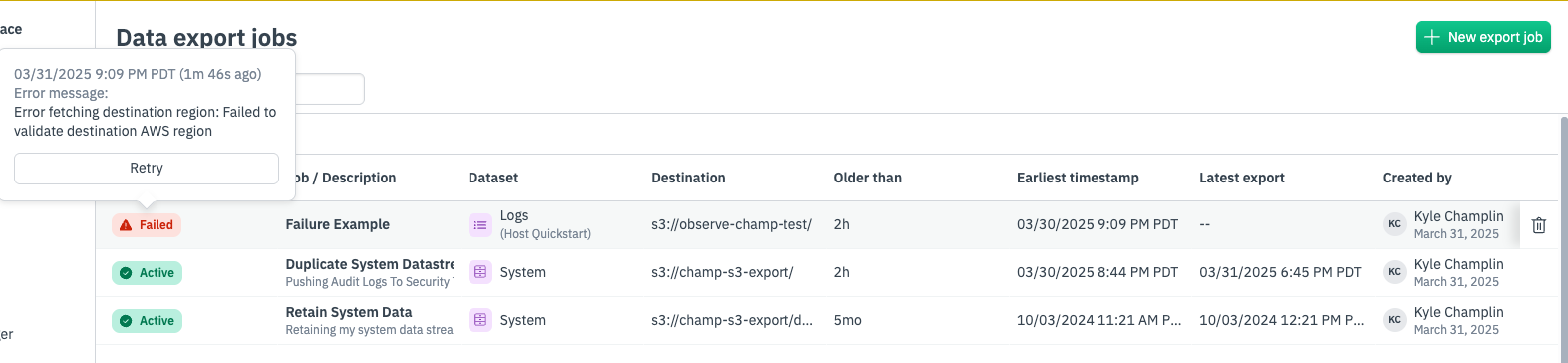Sort by the Earliest timestamp column header
1568x363 pixels.
[1078, 178]
